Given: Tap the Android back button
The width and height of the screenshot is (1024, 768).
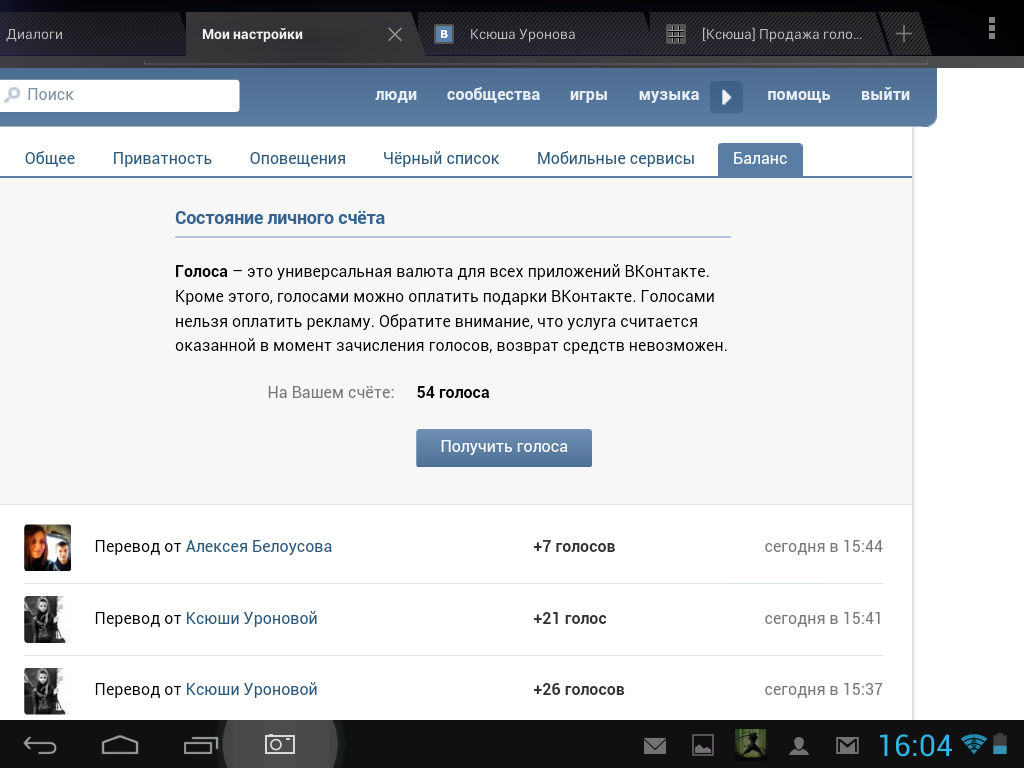Looking at the screenshot, I should point(40,745).
